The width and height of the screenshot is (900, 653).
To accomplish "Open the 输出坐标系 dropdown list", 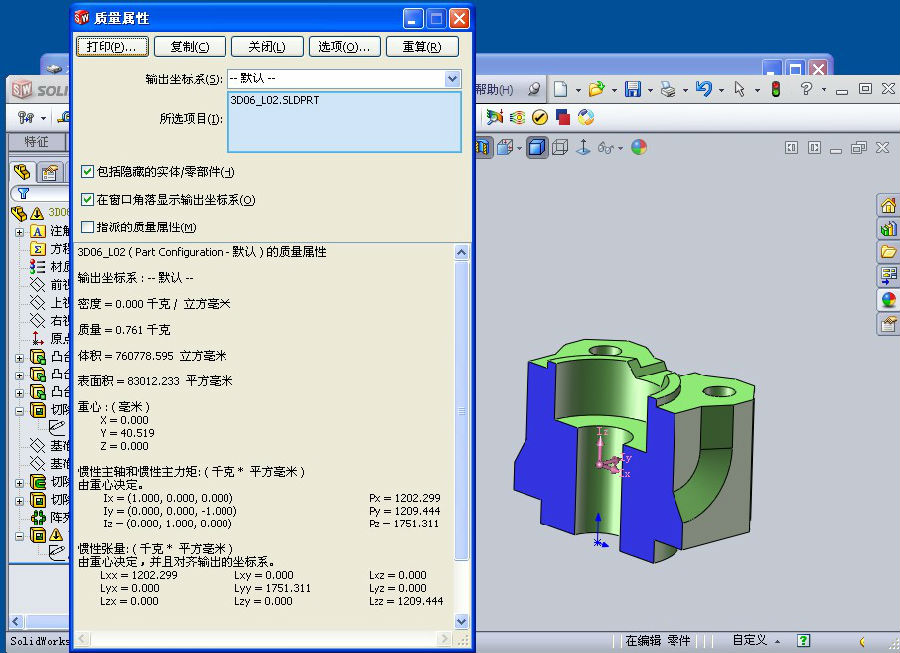I will point(452,78).
